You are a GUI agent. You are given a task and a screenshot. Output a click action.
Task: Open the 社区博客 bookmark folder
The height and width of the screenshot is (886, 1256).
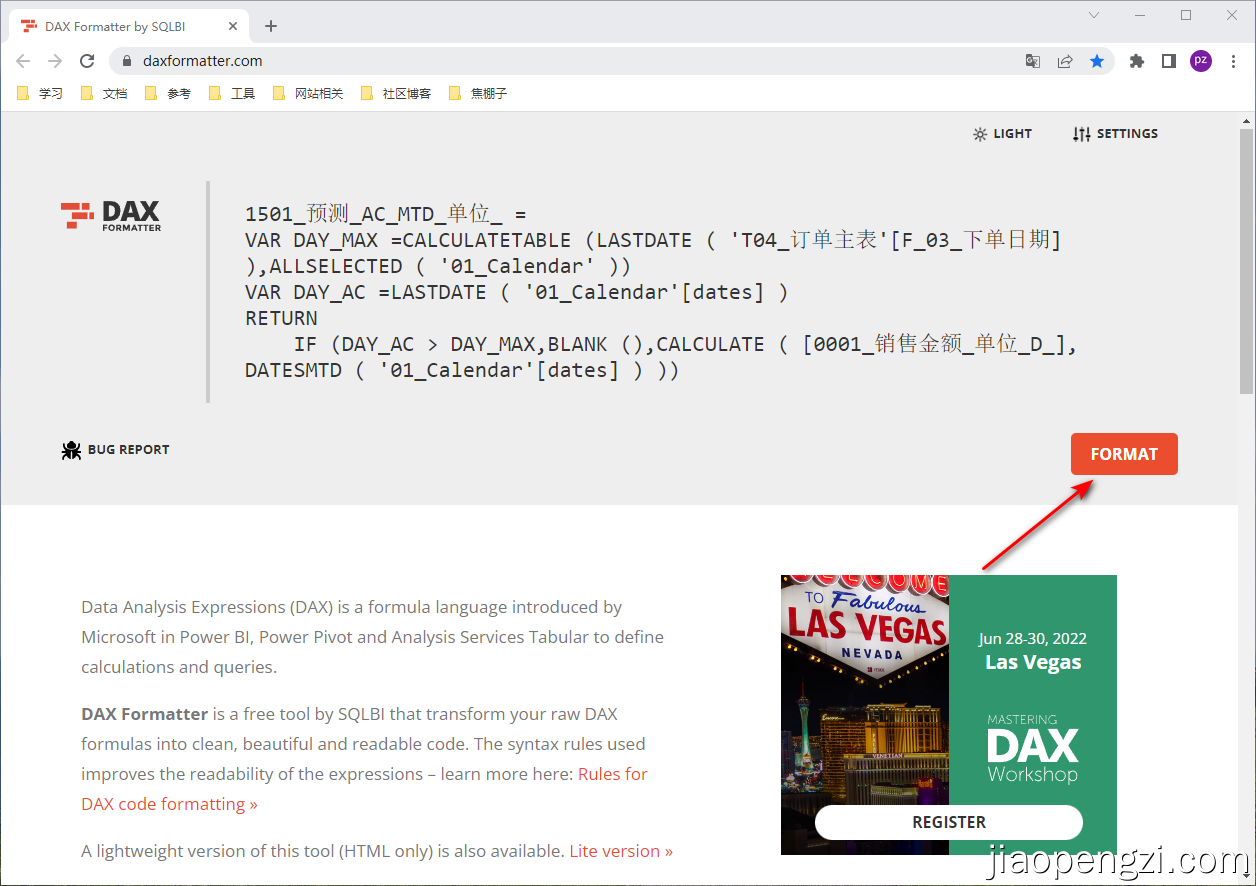pyautogui.click(x=396, y=93)
